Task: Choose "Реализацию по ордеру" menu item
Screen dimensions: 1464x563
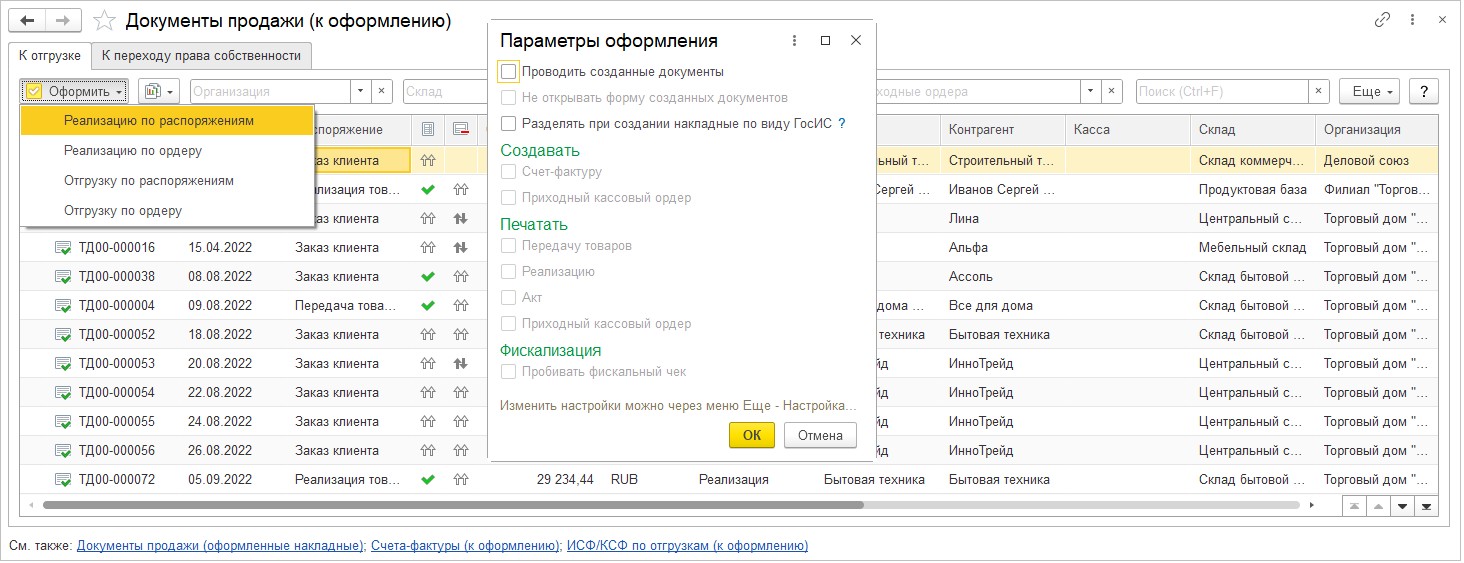Action: (x=133, y=151)
